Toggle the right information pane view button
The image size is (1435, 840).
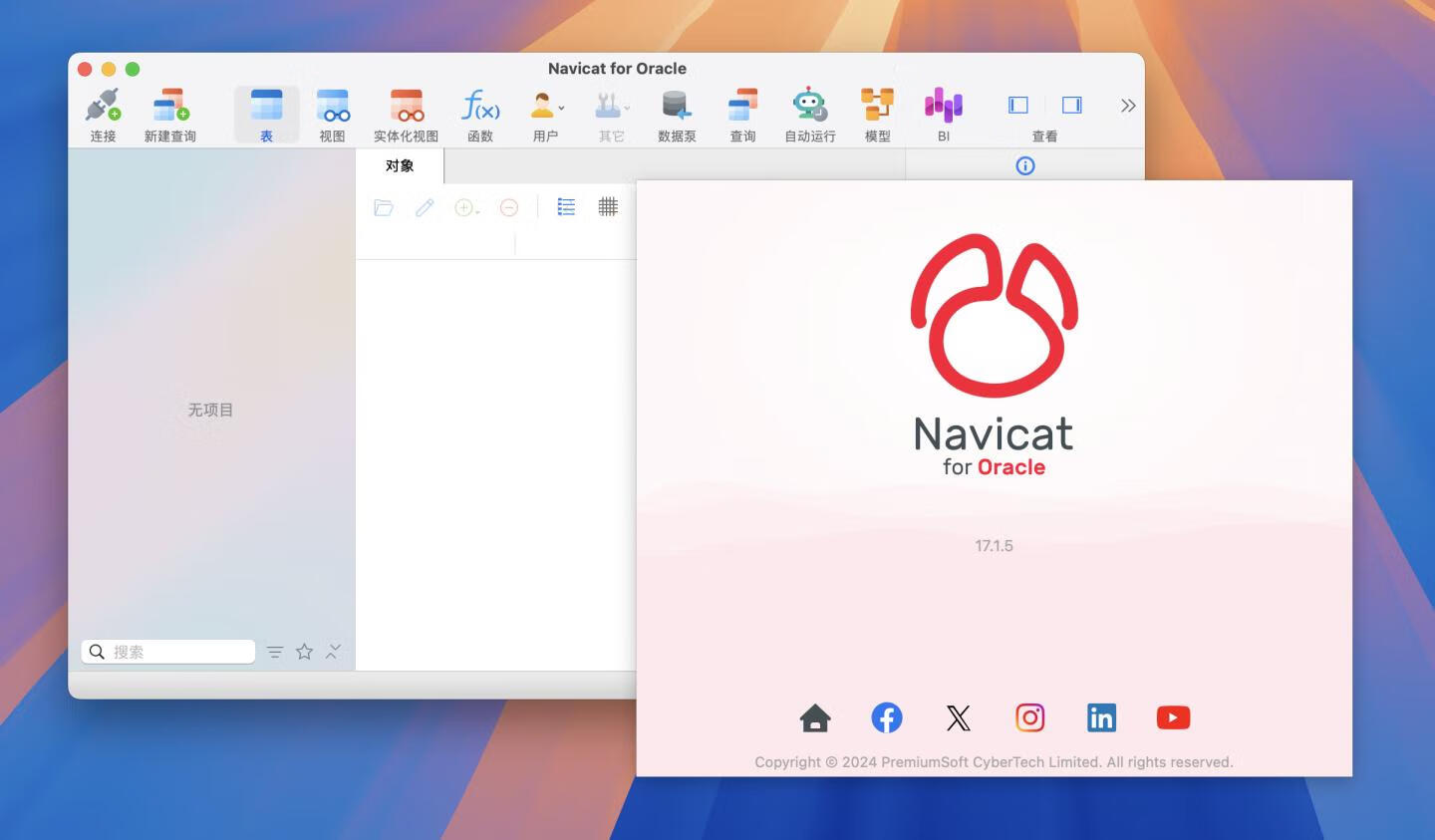(x=1072, y=105)
